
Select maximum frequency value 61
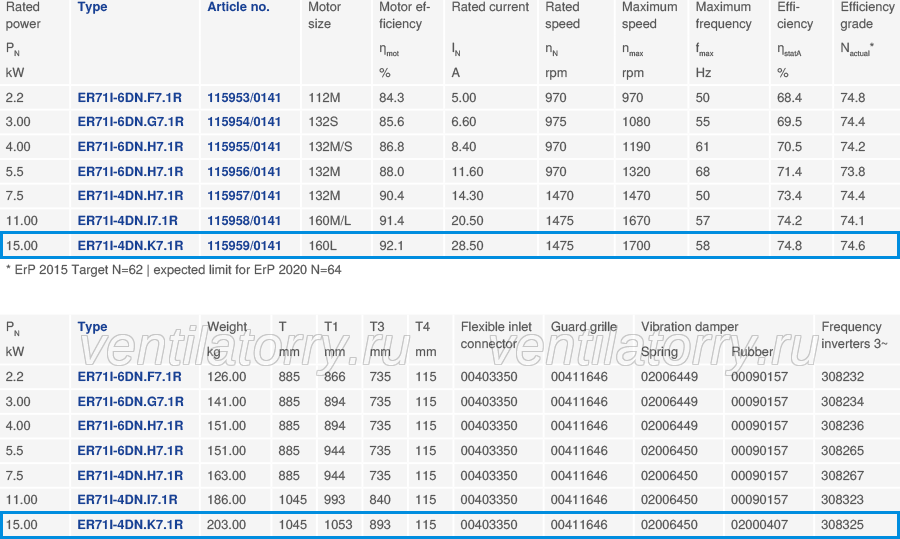tap(703, 147)
